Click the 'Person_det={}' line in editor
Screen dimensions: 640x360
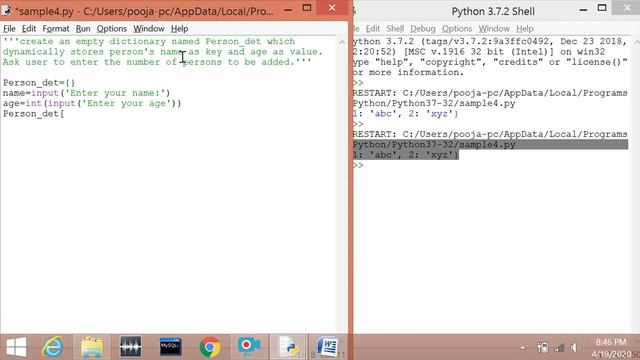coord(39,82)
